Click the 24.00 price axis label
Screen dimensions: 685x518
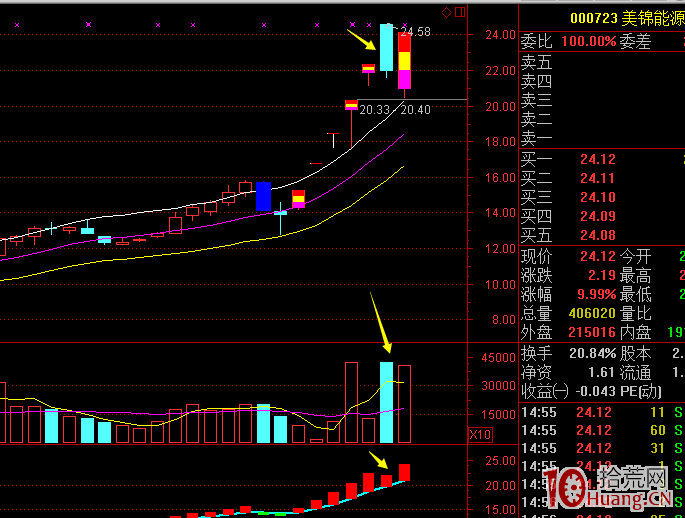(x=500, y=35)
